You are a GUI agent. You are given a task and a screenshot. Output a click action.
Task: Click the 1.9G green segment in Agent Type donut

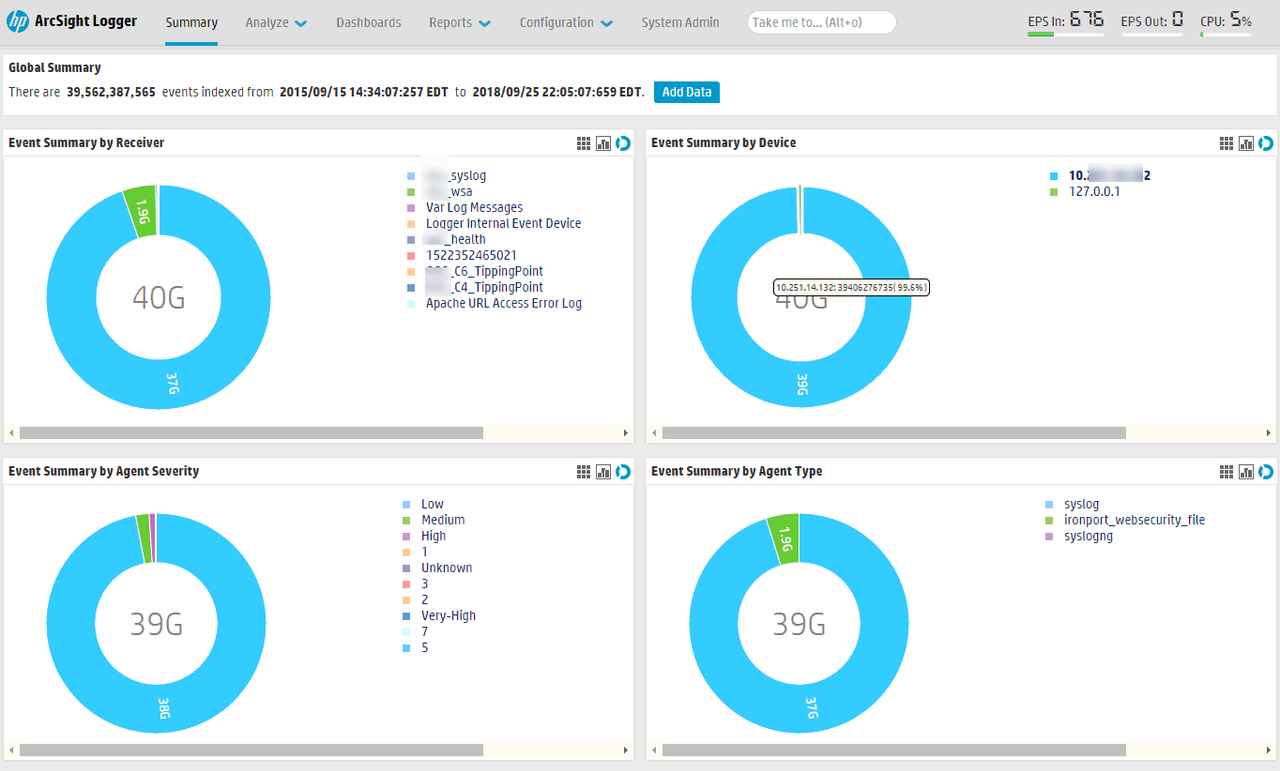click(x=784, y=540)
